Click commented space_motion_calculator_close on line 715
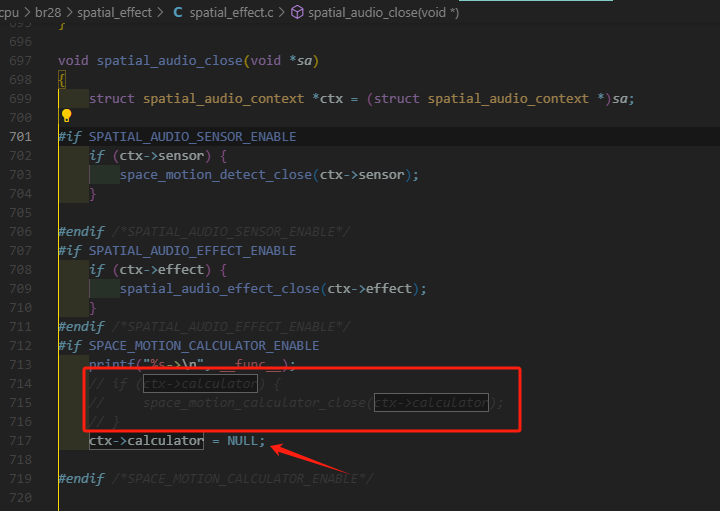This screenshot has width=720, height=511. tap(254, 403)
